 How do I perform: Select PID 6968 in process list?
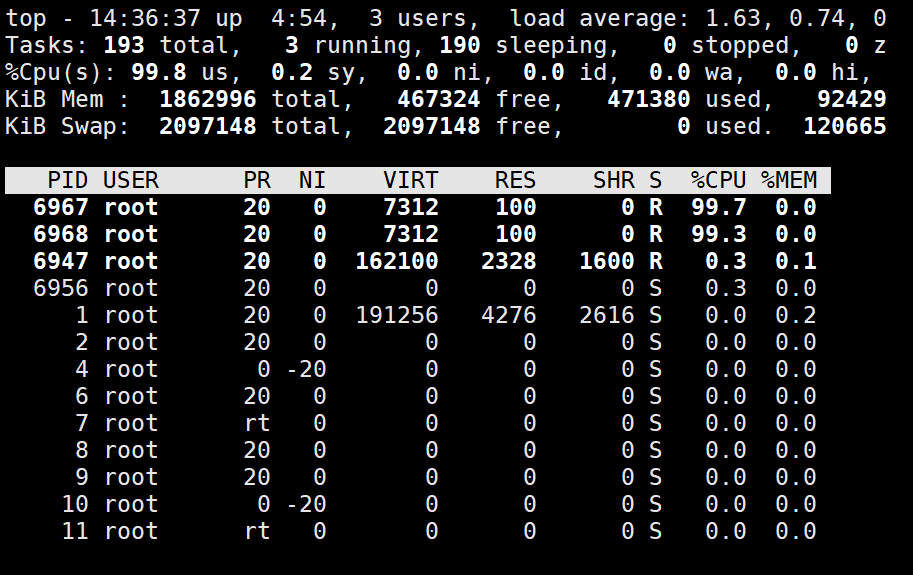tap(61, 234)
